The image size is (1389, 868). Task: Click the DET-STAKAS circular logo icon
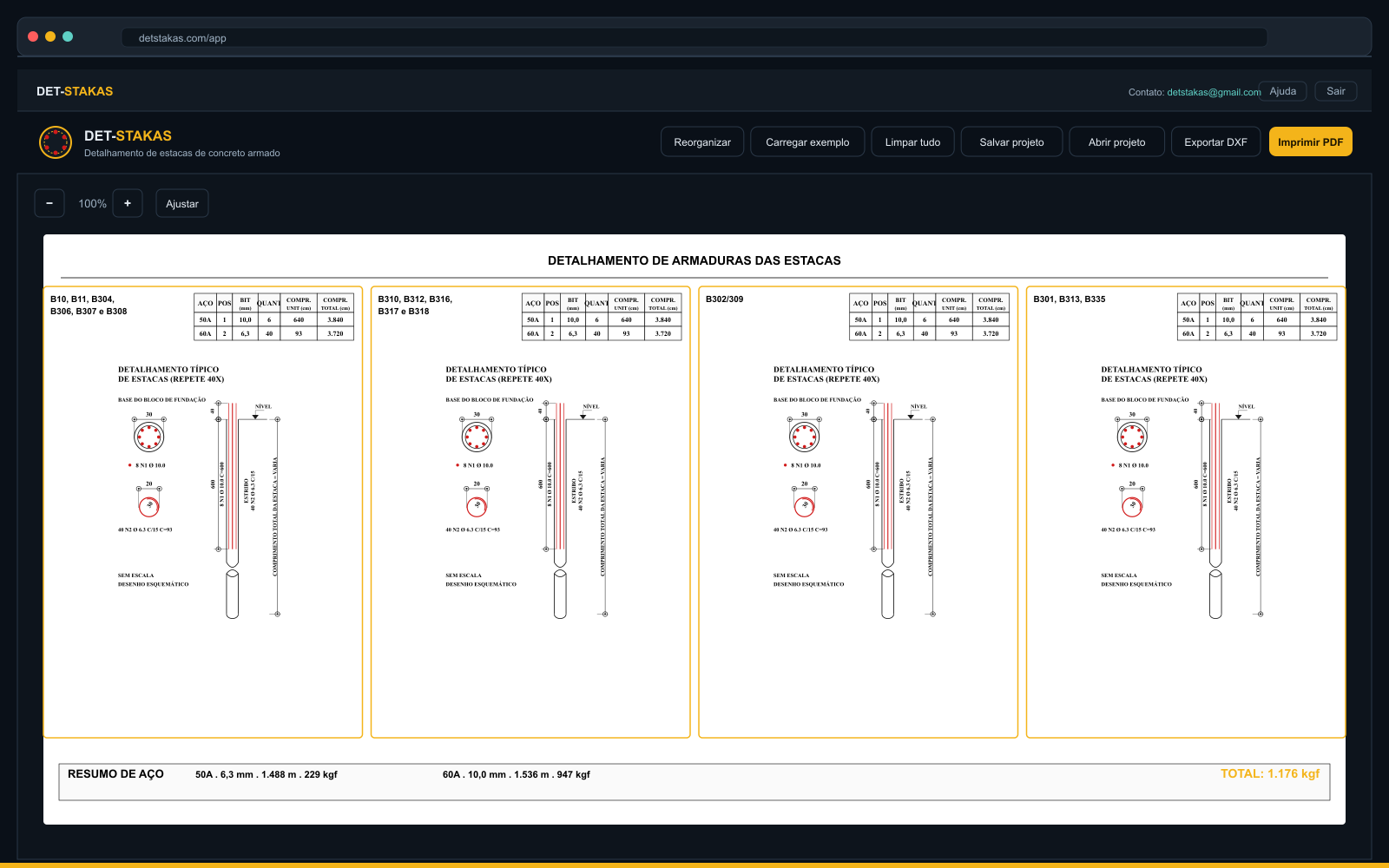click(x=56, y=142)
